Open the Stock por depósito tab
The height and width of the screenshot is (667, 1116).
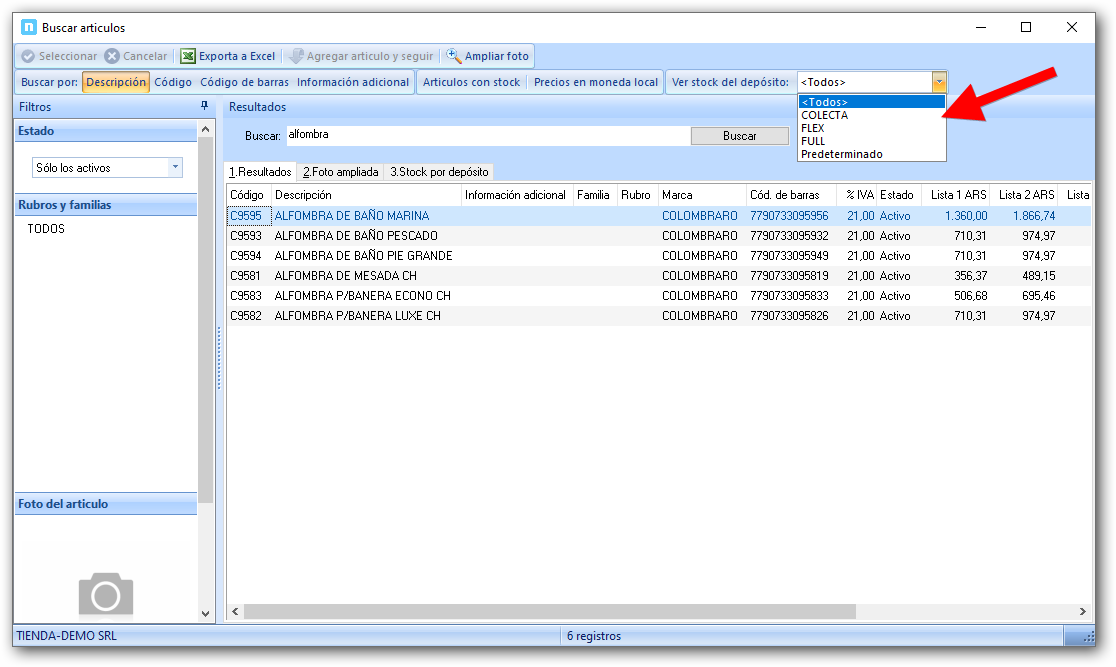click(439, 172)
